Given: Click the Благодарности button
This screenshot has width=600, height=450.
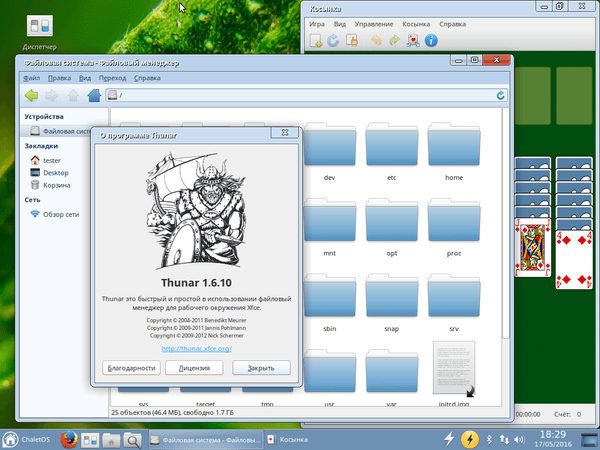Looking at the screenshot, I should tap(131, 367).
